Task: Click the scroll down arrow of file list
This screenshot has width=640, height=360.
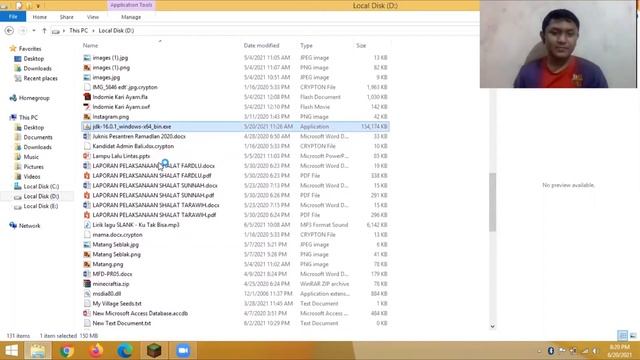Action: click(493, 326)
